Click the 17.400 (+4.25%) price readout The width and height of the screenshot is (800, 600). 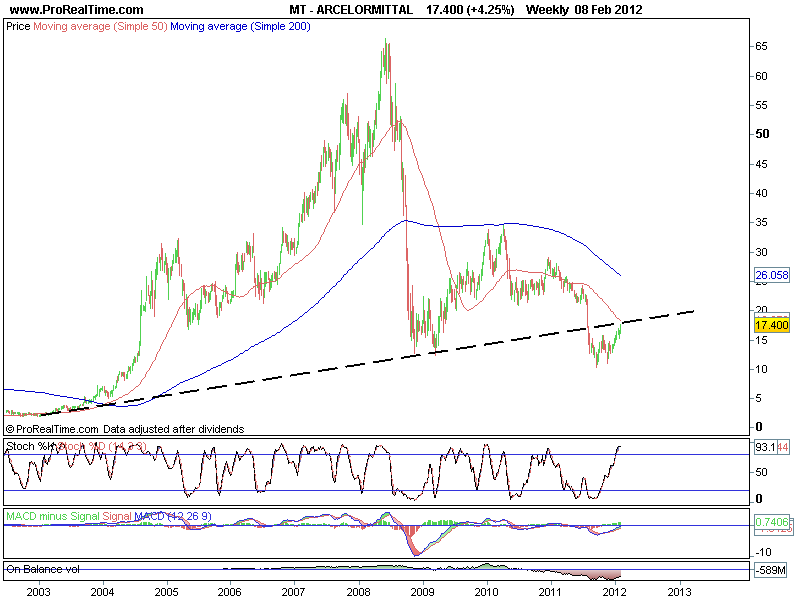(470, 10)
